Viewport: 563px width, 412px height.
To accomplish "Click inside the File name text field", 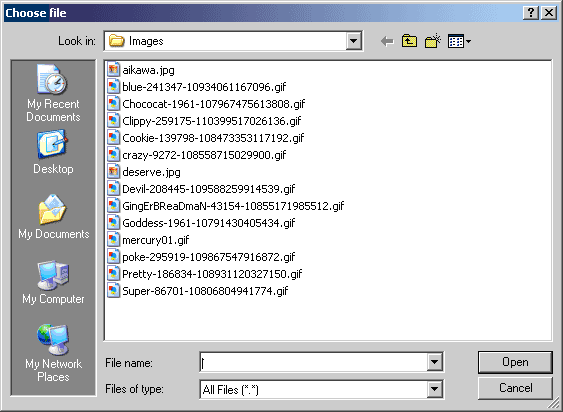I will tap(313, 362).
